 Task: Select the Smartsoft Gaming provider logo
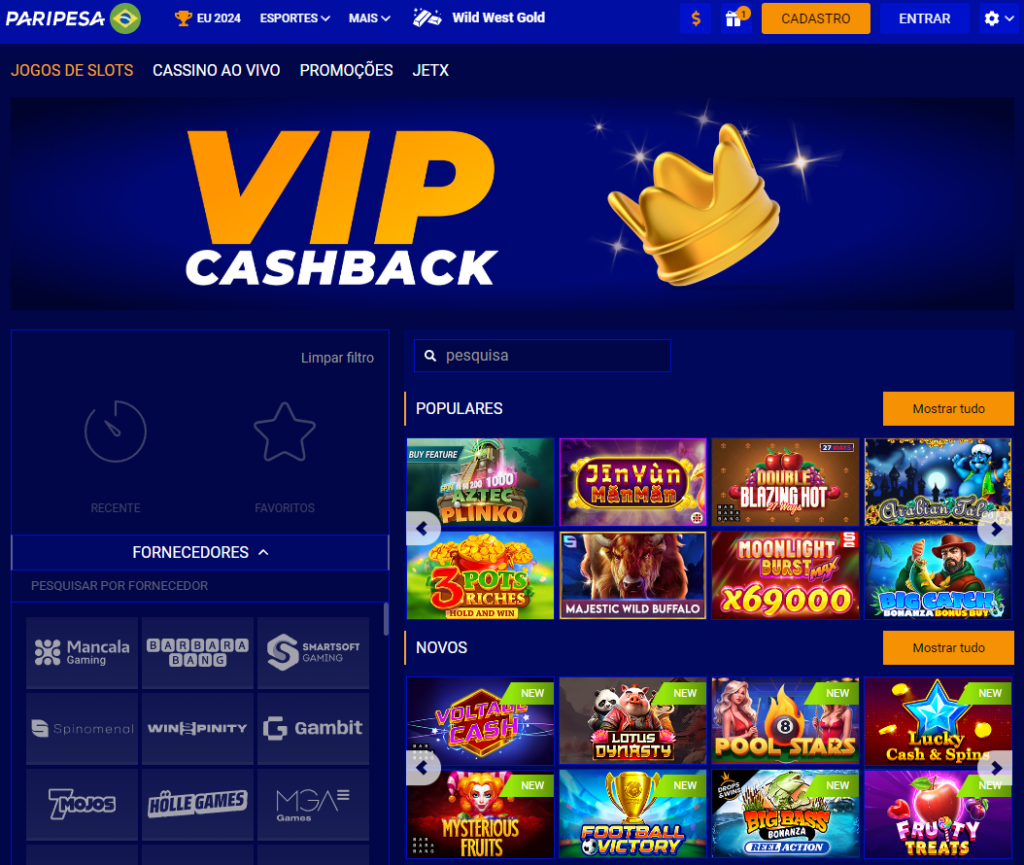(313, 653)
